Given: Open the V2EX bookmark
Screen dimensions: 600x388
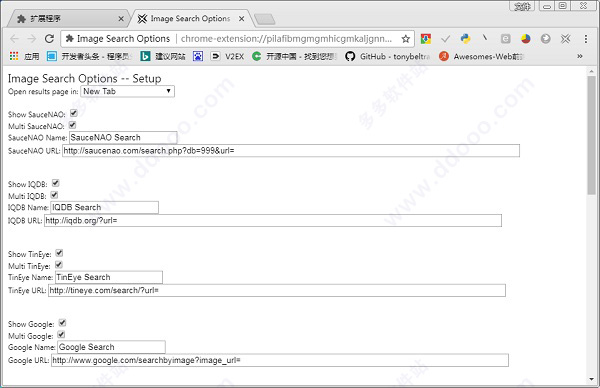Looking at the screenshot, I should point(227,57).
